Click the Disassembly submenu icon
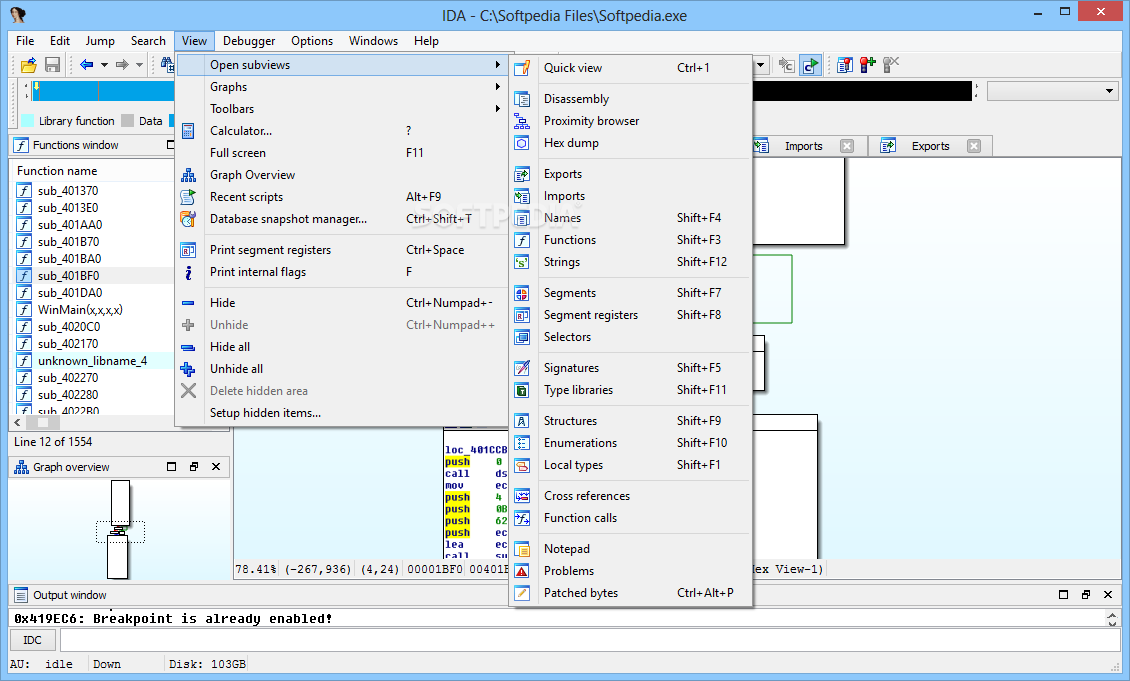 coord(522,99)
